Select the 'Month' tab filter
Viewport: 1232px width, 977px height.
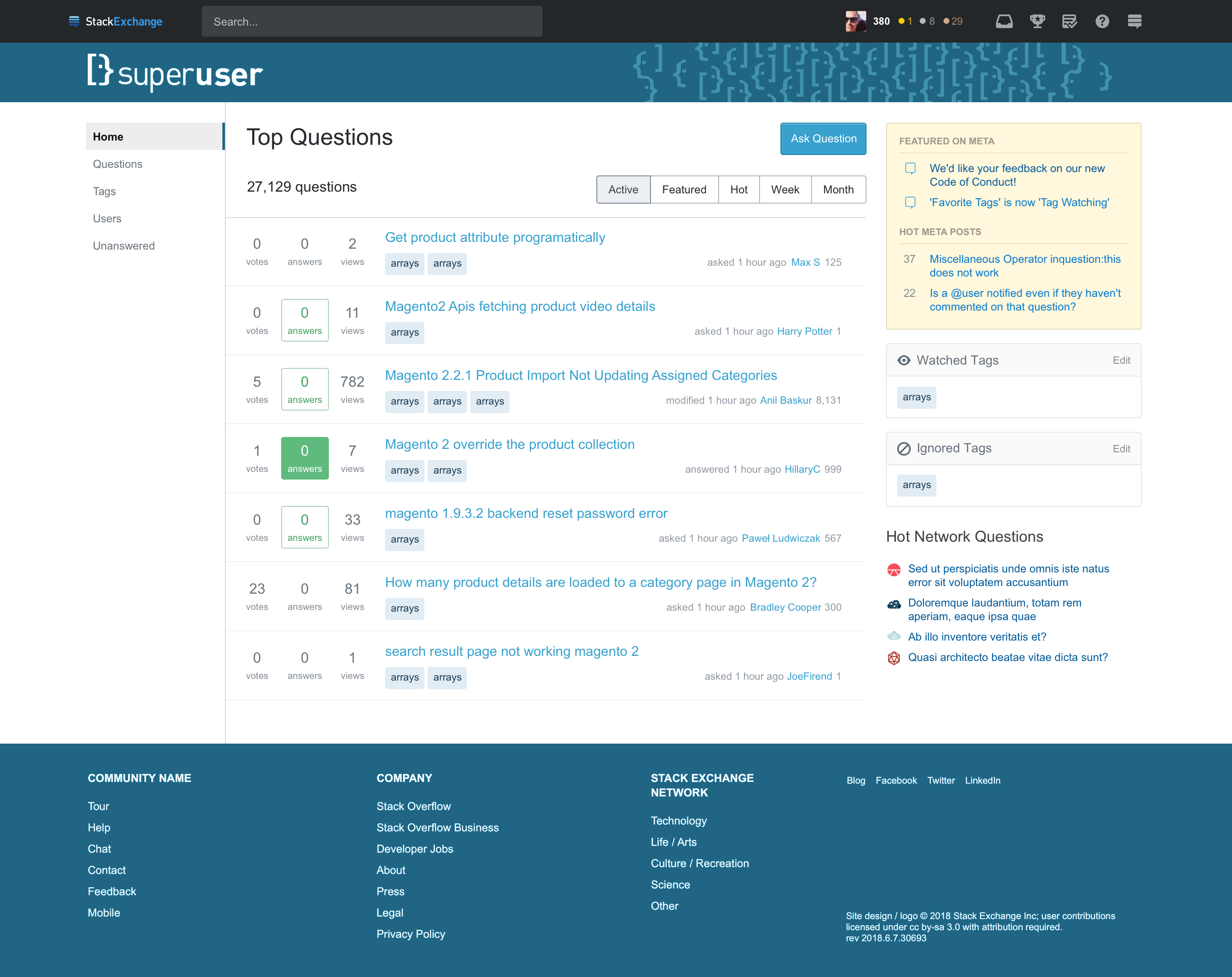(x=838, y=190)
